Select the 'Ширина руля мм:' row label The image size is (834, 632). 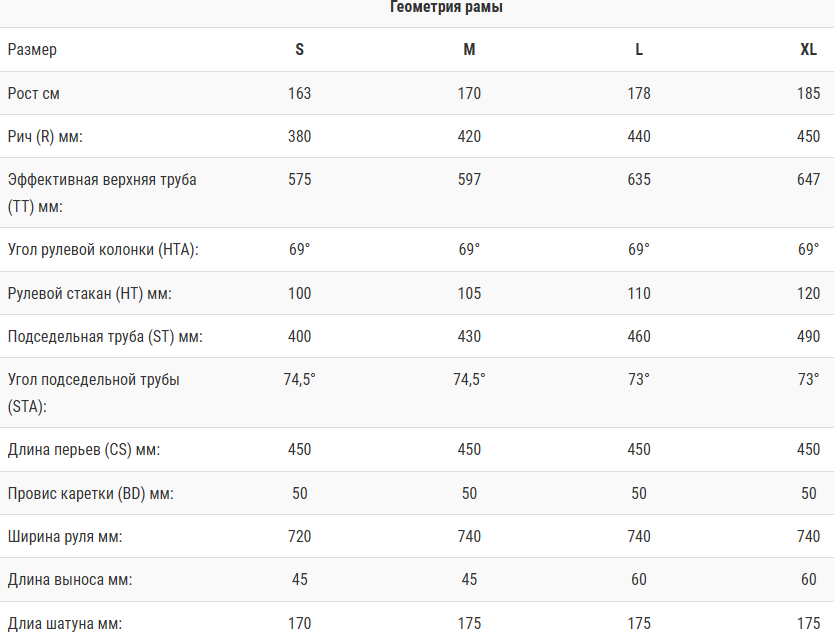pos(65,537)
